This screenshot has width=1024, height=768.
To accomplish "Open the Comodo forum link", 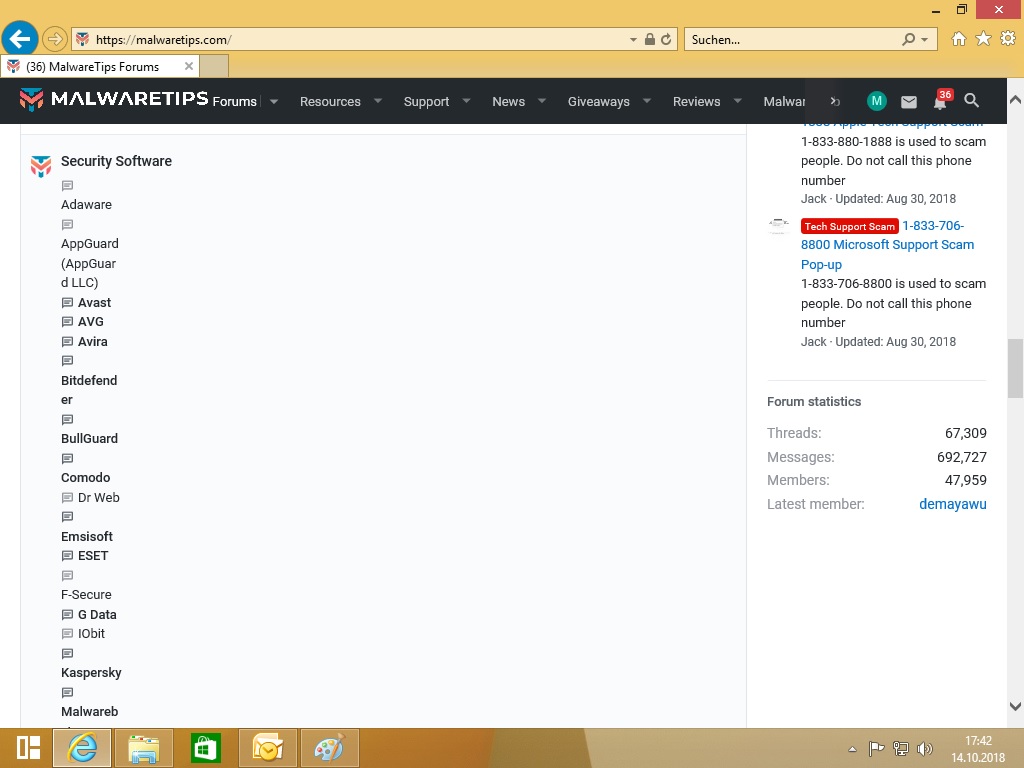I will pos(86,477).
